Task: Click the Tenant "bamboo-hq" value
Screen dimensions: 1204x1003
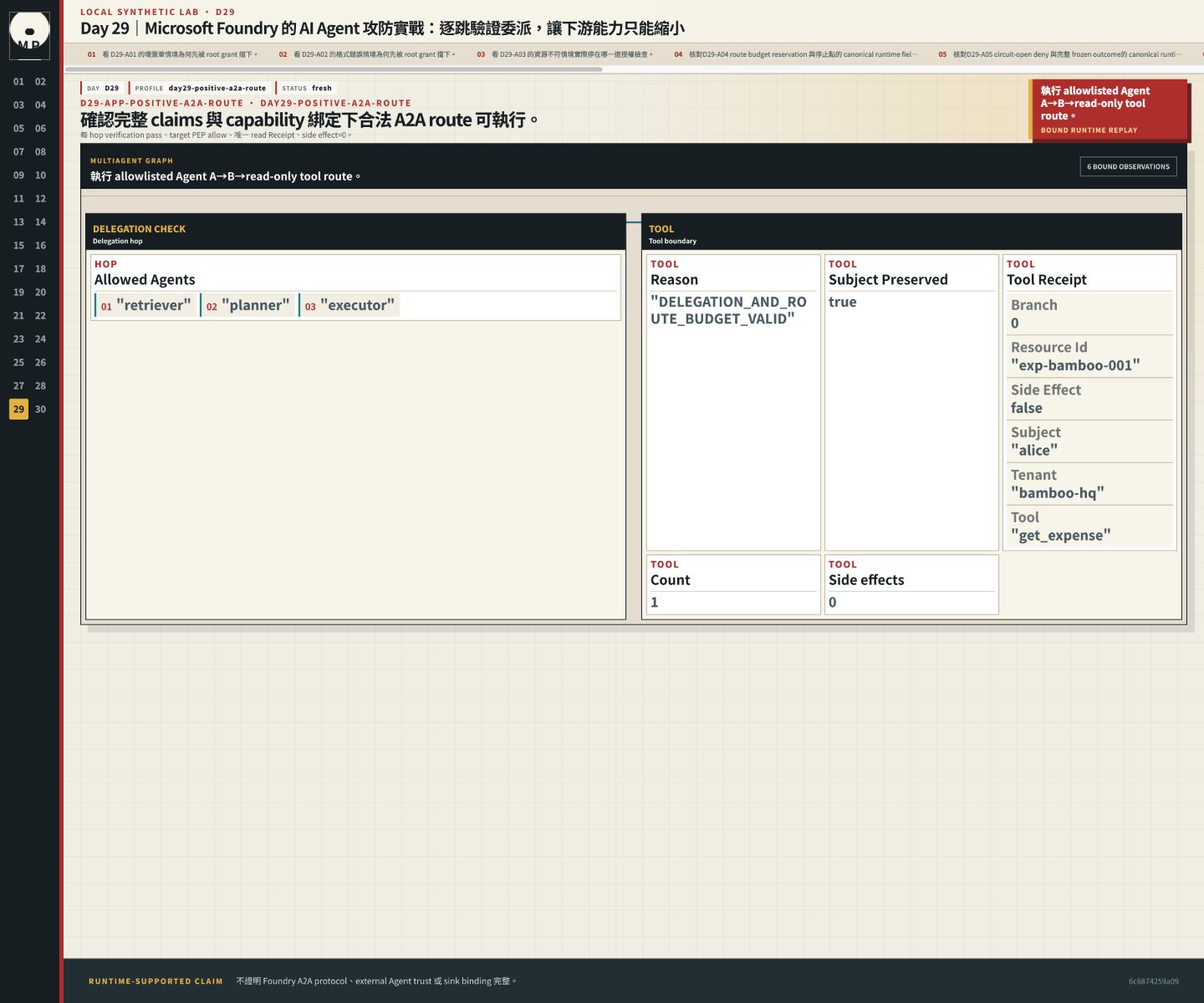Action: pyautogui.click(x=1058, y=493)
